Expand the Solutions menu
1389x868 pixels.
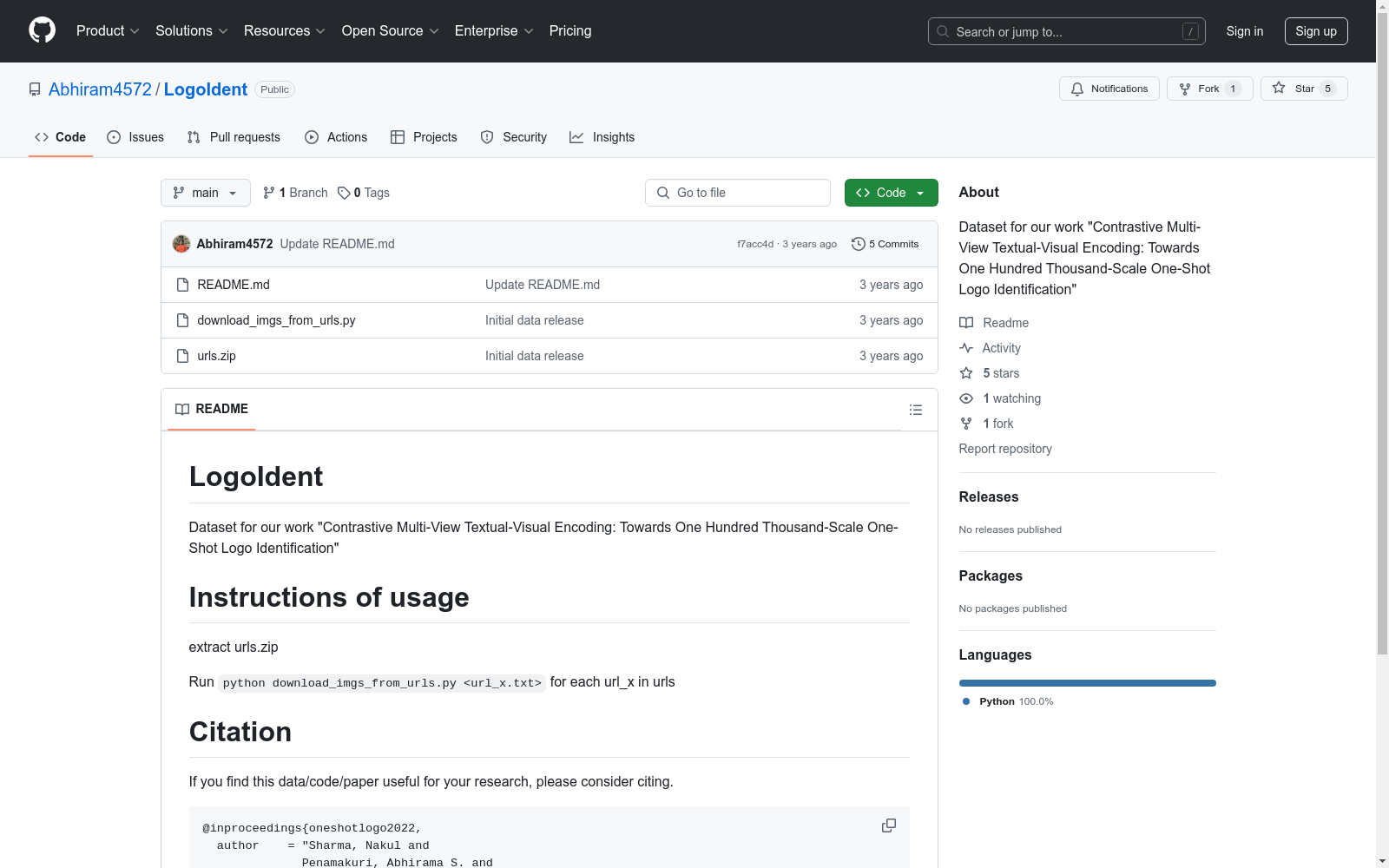pyautogui.click(x=192, y=31)
